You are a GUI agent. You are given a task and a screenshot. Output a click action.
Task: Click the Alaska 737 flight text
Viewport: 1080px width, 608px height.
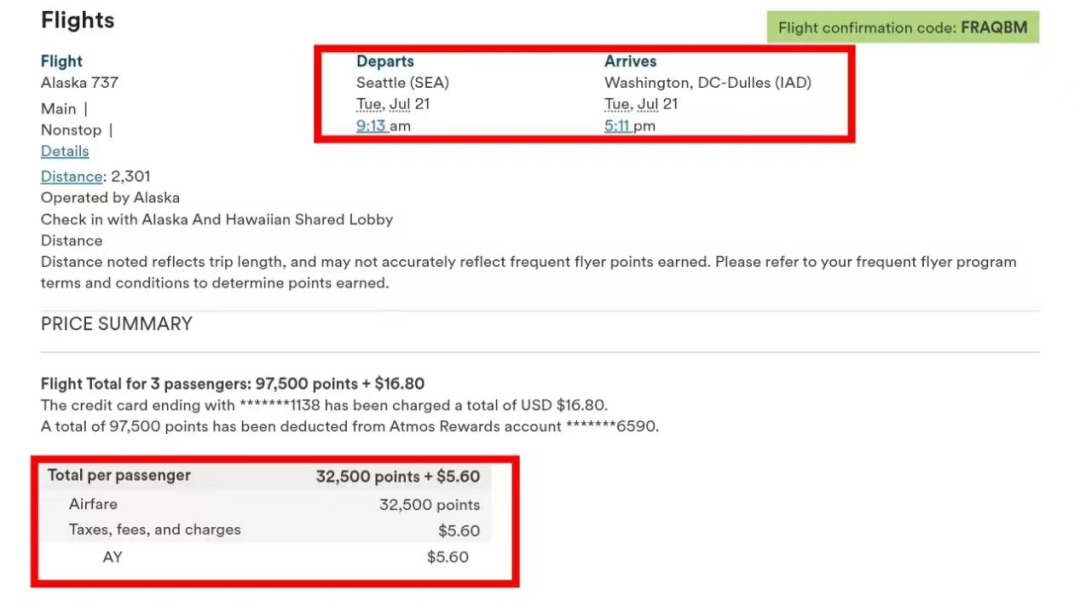[x=79, y=83]
